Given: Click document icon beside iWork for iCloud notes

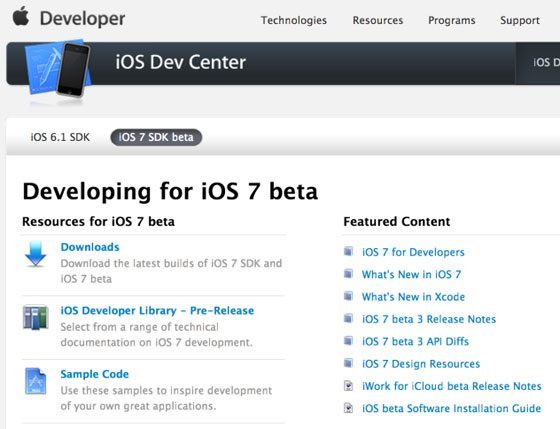Looking at the screenshot, I should (x=348, y=386).
